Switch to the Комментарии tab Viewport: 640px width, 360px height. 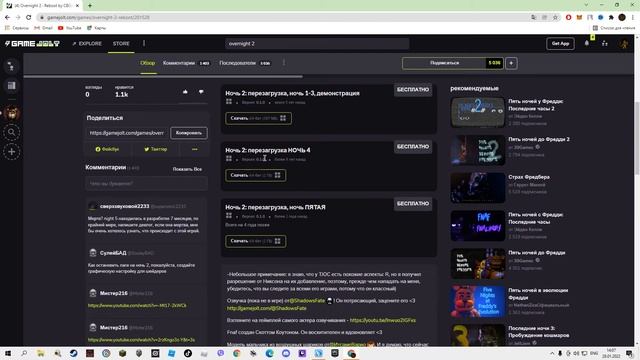186,63
